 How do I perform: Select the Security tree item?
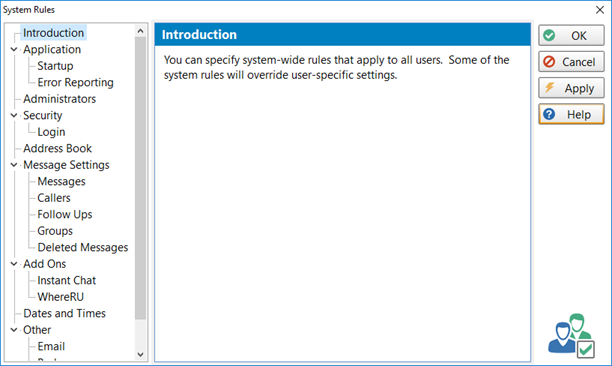[43, 115]
